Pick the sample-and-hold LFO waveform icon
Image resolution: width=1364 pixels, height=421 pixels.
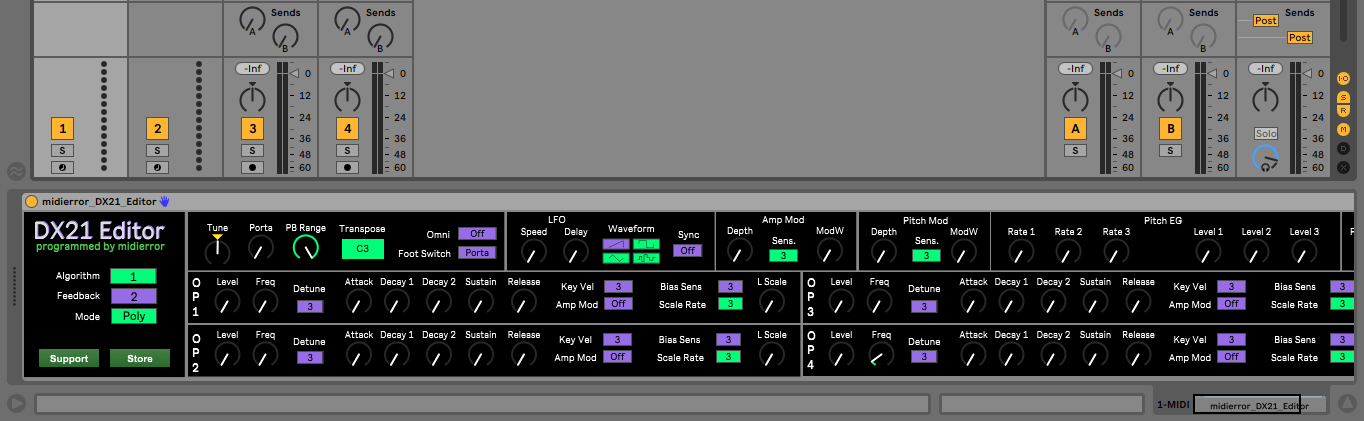[x=645, y=258]
